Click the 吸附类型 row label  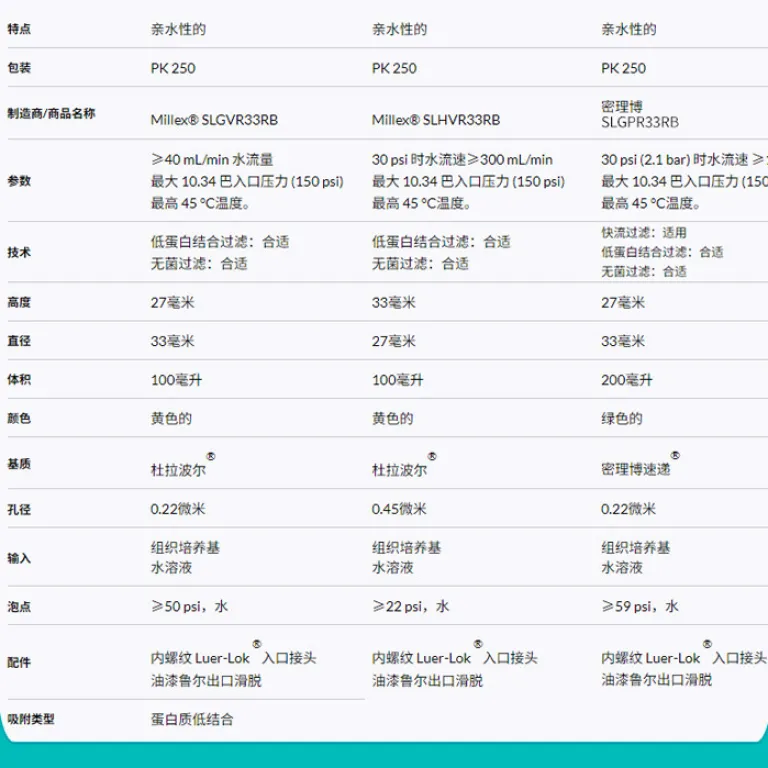[31, 719]
